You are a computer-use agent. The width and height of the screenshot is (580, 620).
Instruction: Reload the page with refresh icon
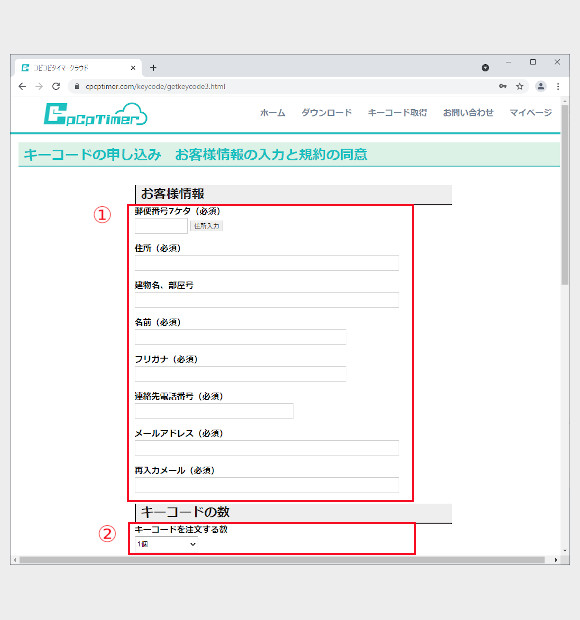56,86
